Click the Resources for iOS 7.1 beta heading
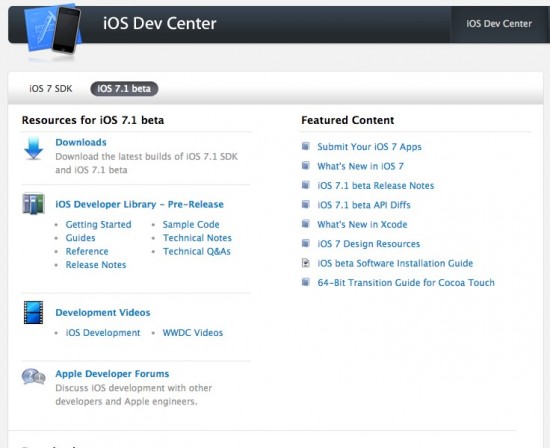The height and width of the screenshot is (448, 550). (x=93, y=120)
